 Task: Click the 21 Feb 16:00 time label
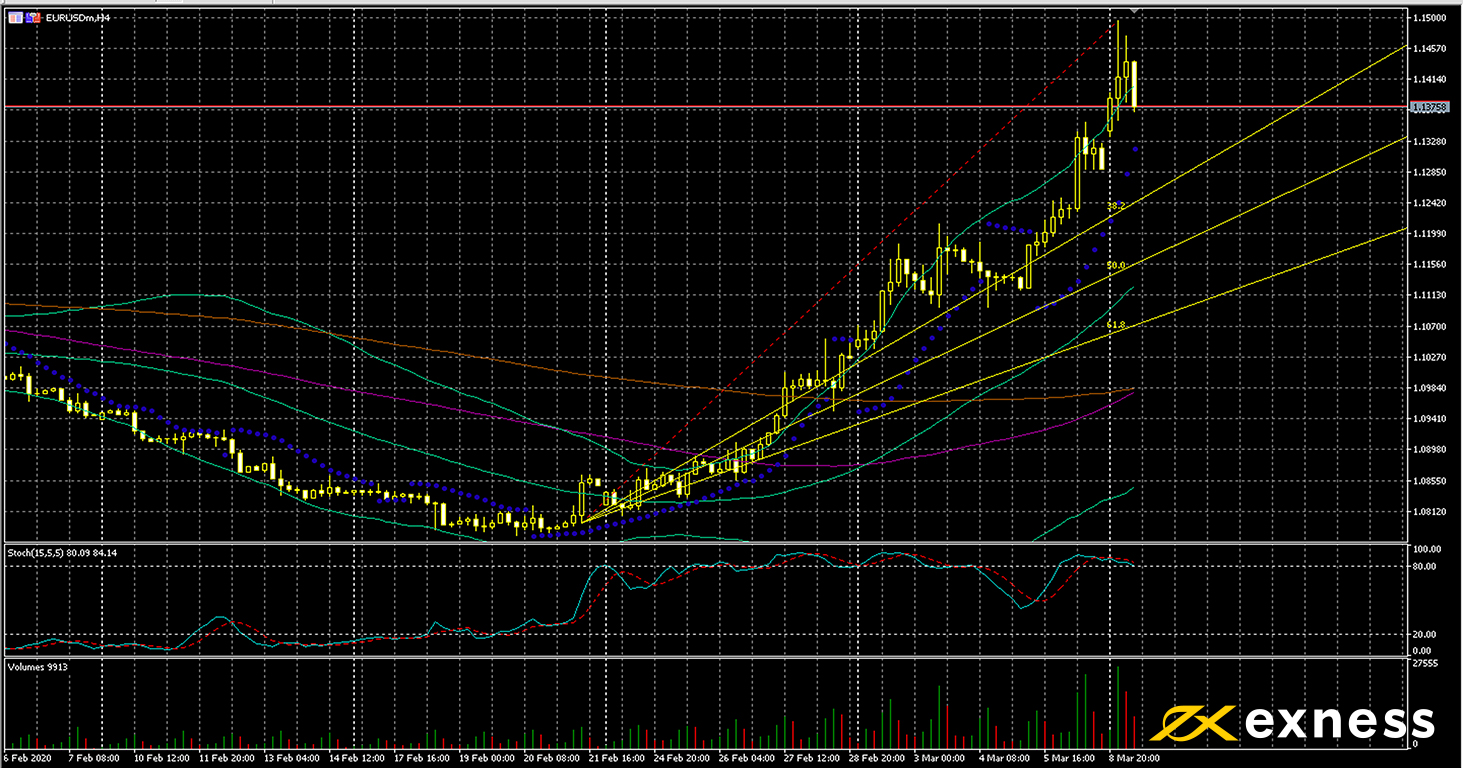point(617,758)
